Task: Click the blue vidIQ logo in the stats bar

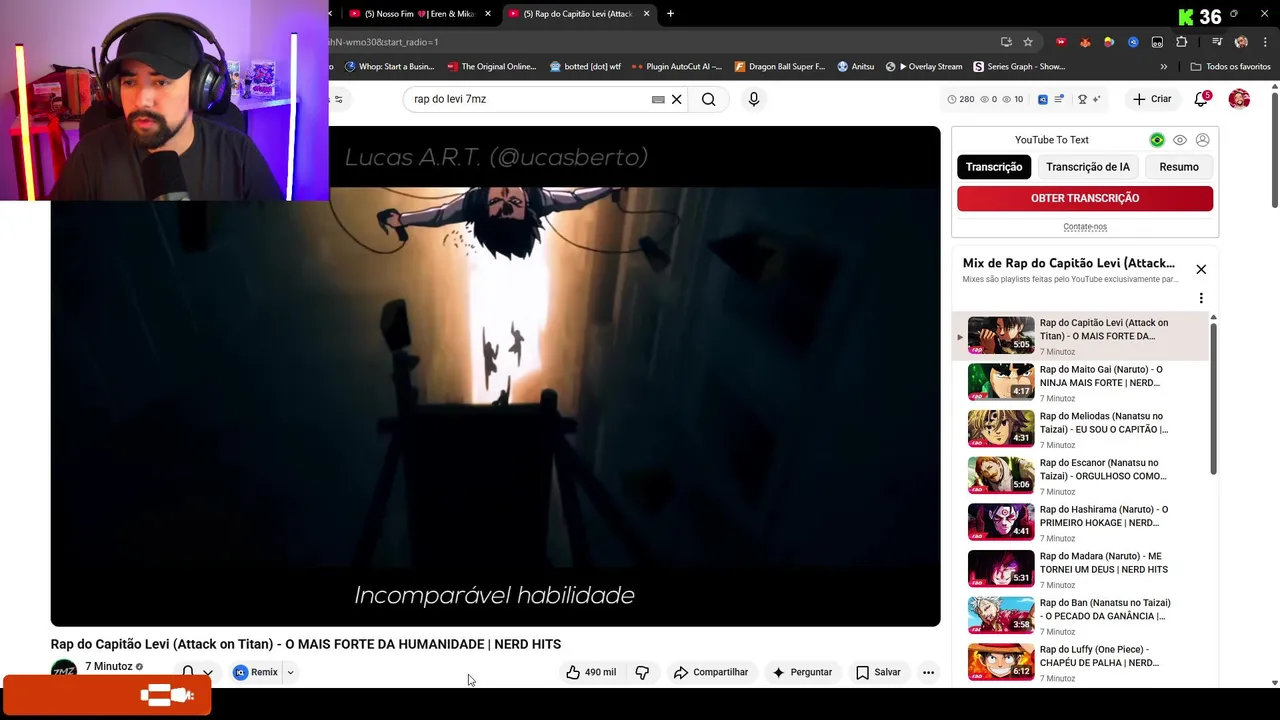Action: click(x=1043, y=99)
